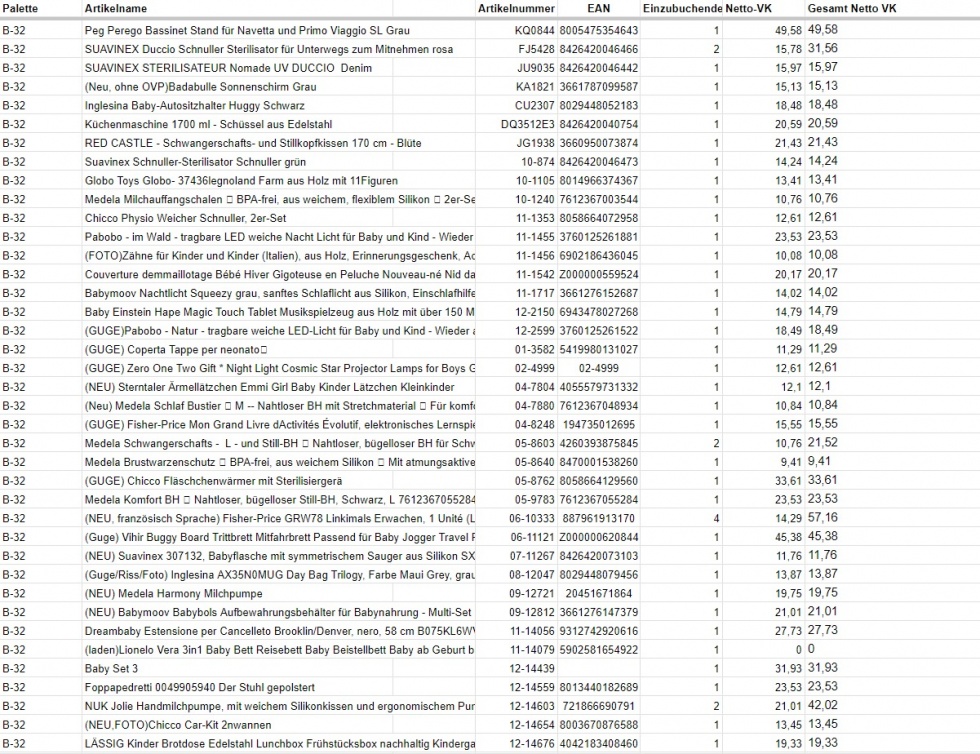Select the RED CASTLE Stillkopfkissen article name
Viewport: 980px width, 754px height.
(x=253, y=143)
